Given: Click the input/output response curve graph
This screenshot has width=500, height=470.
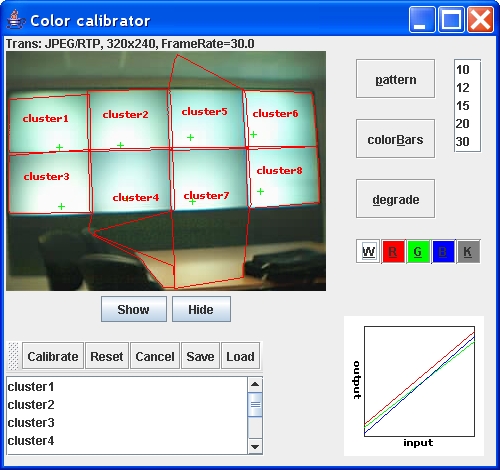Looking at the screenshot, I should [419, 381].
